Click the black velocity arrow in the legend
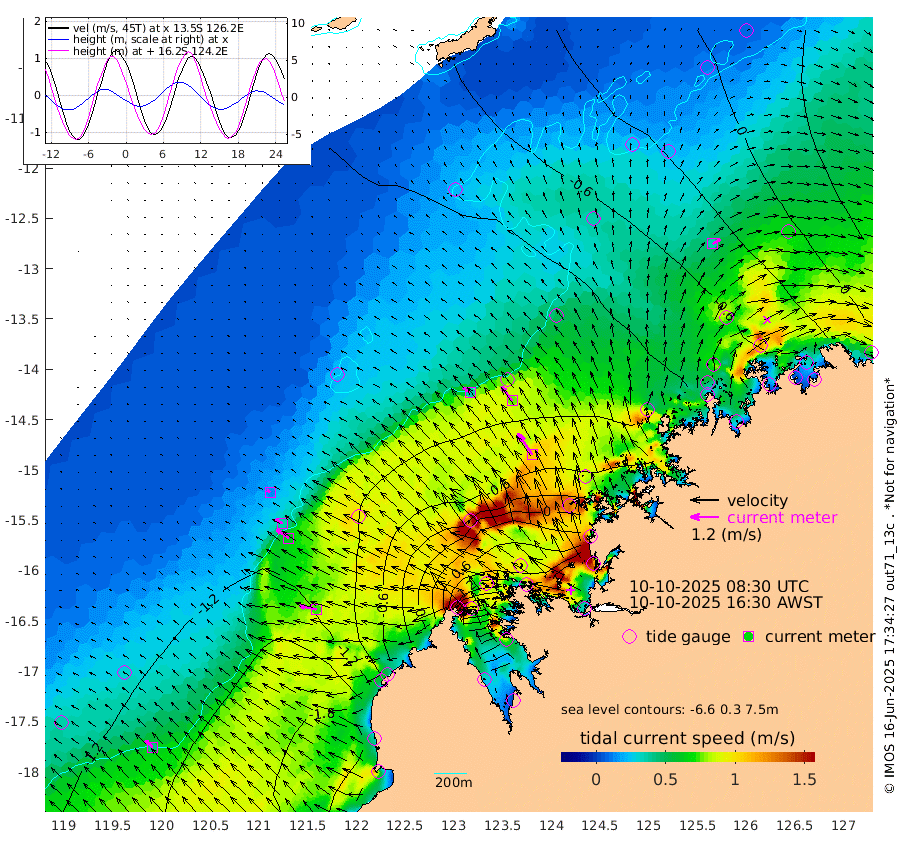Image resolution: width=900 pixels, height=846 pixels. (704, 500)
